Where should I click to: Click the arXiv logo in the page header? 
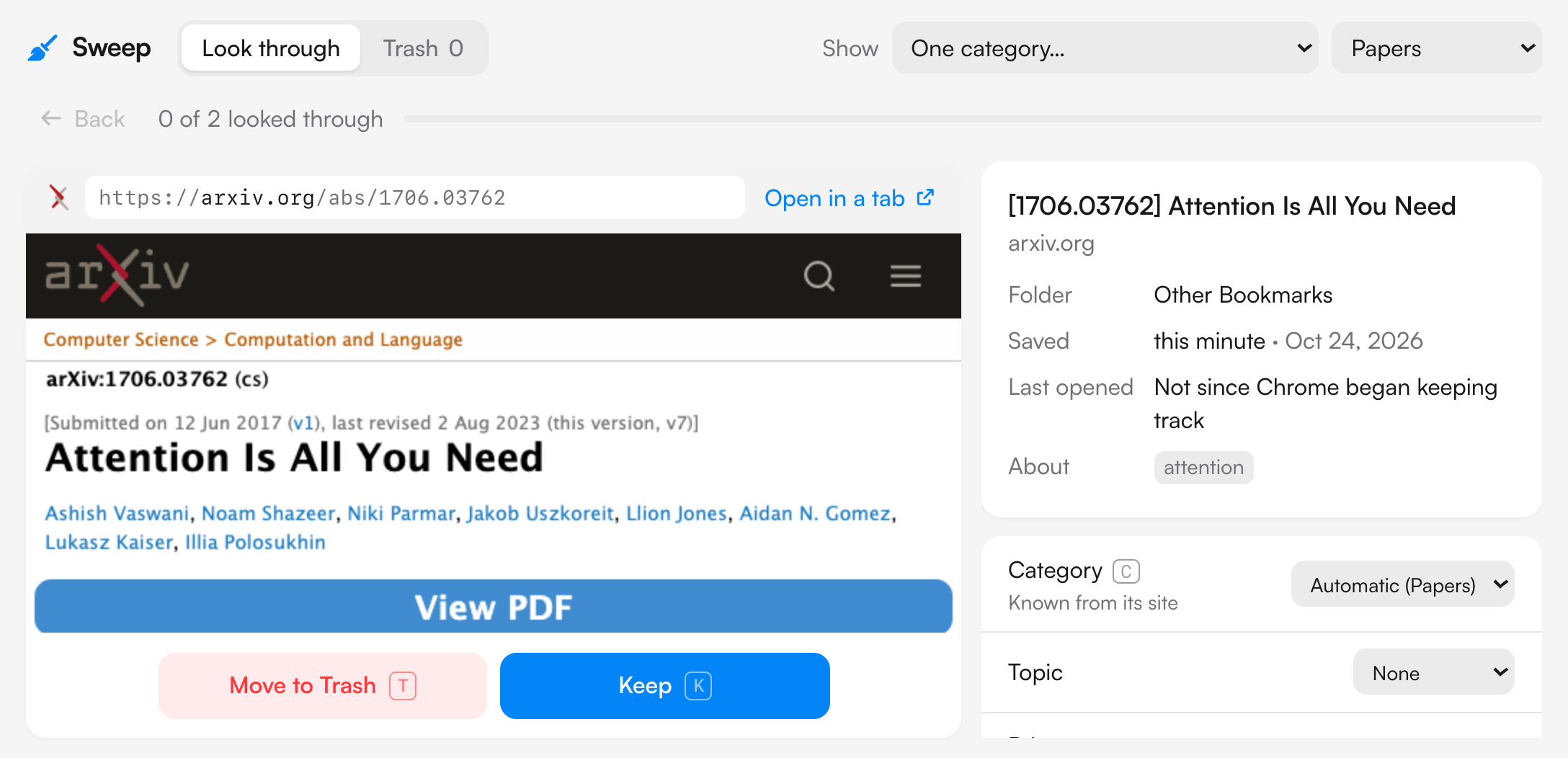coord(117,275)
